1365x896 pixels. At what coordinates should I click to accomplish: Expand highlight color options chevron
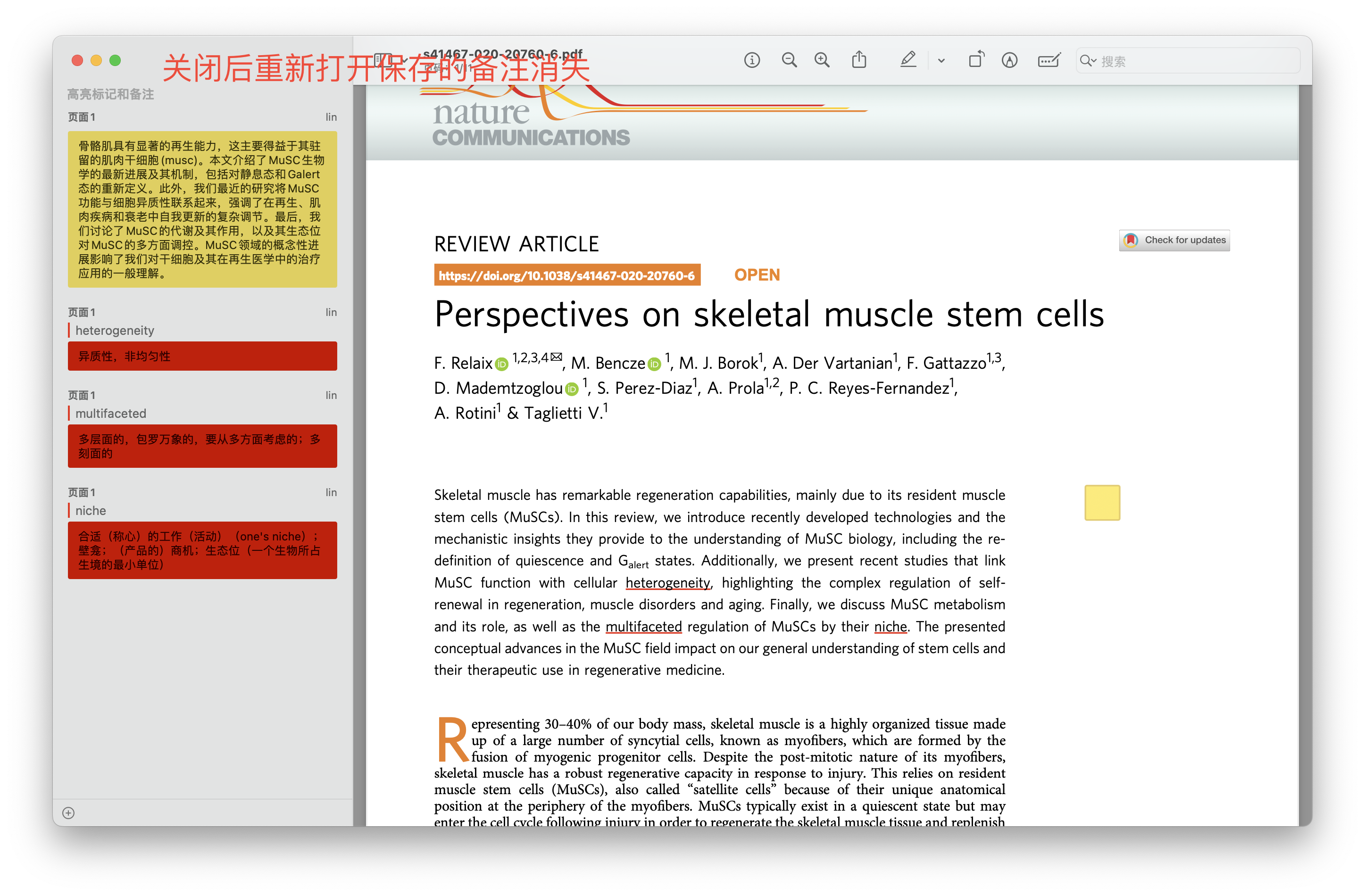[941, 61]
